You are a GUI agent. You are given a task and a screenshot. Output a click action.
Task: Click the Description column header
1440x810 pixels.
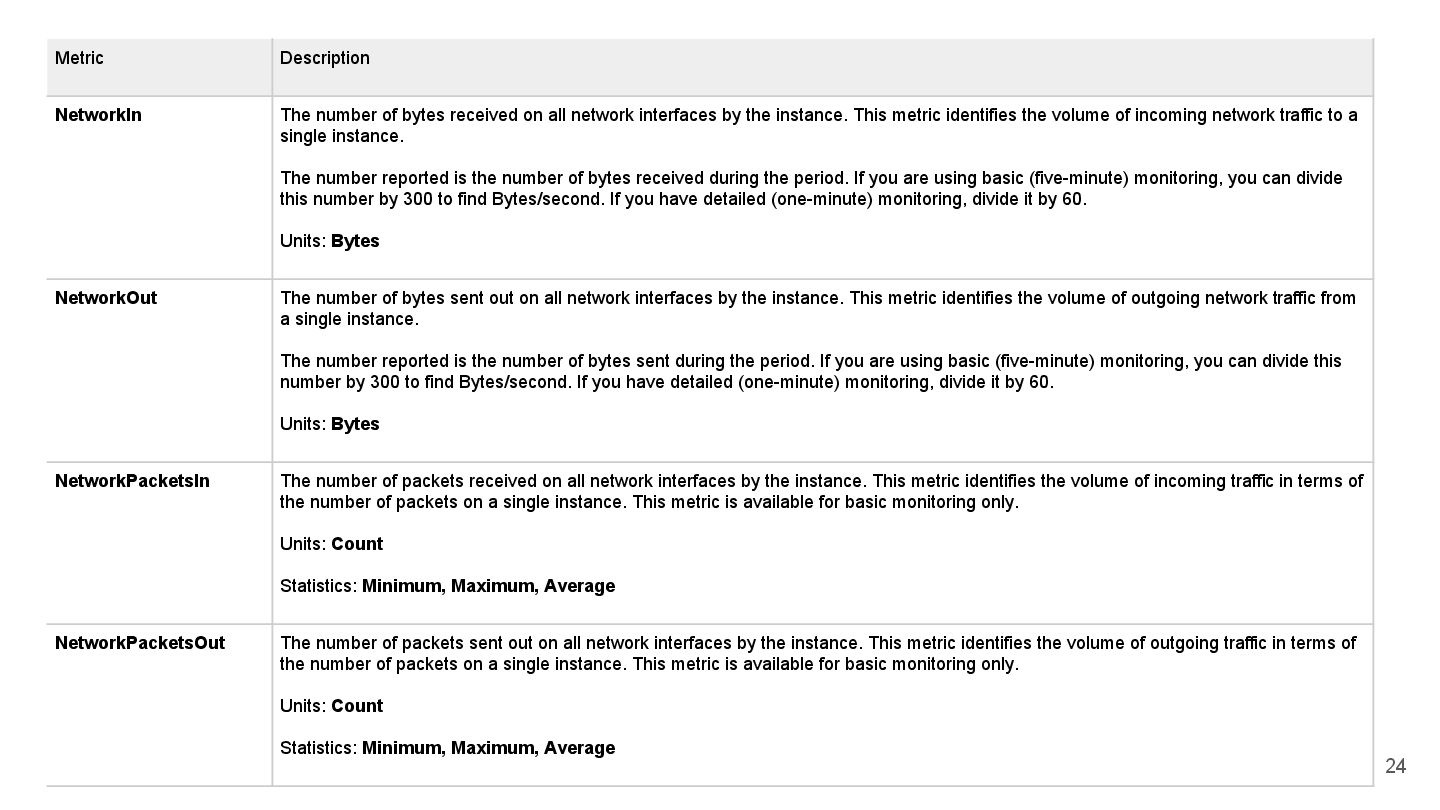coord(325,58)
